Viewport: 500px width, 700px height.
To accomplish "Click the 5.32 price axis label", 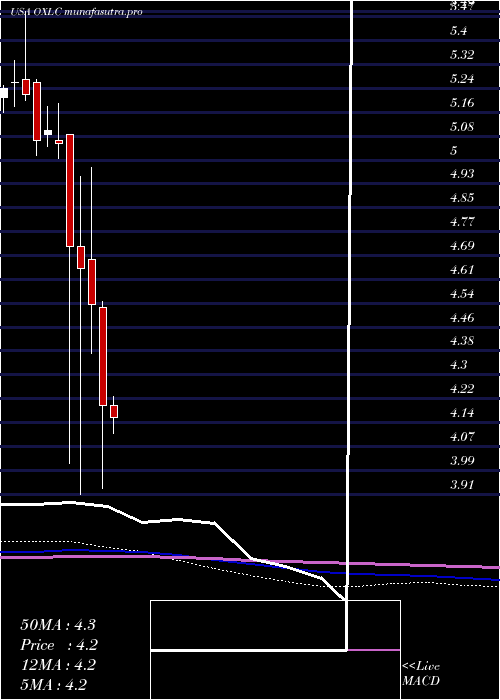I will 462,55.
